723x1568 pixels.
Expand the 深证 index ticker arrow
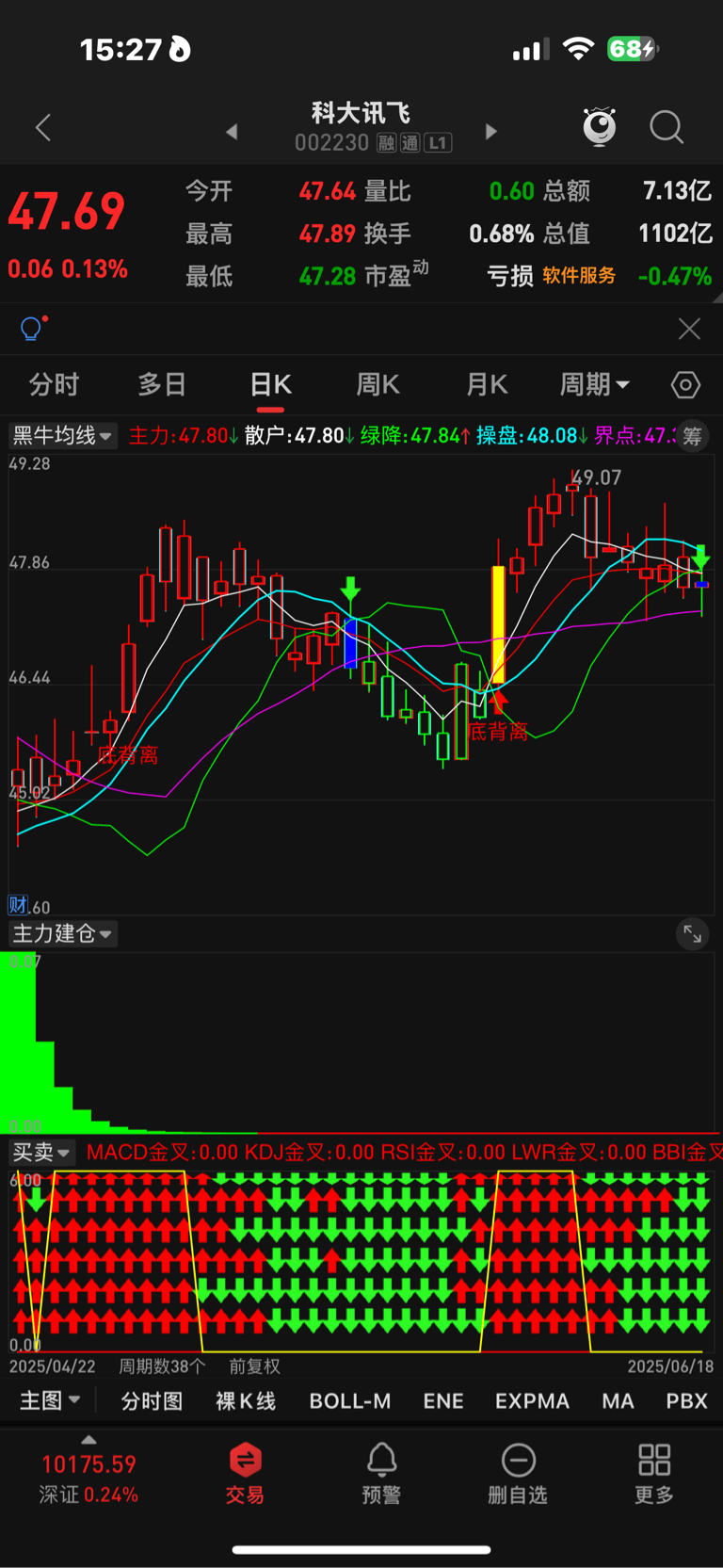88,1439
